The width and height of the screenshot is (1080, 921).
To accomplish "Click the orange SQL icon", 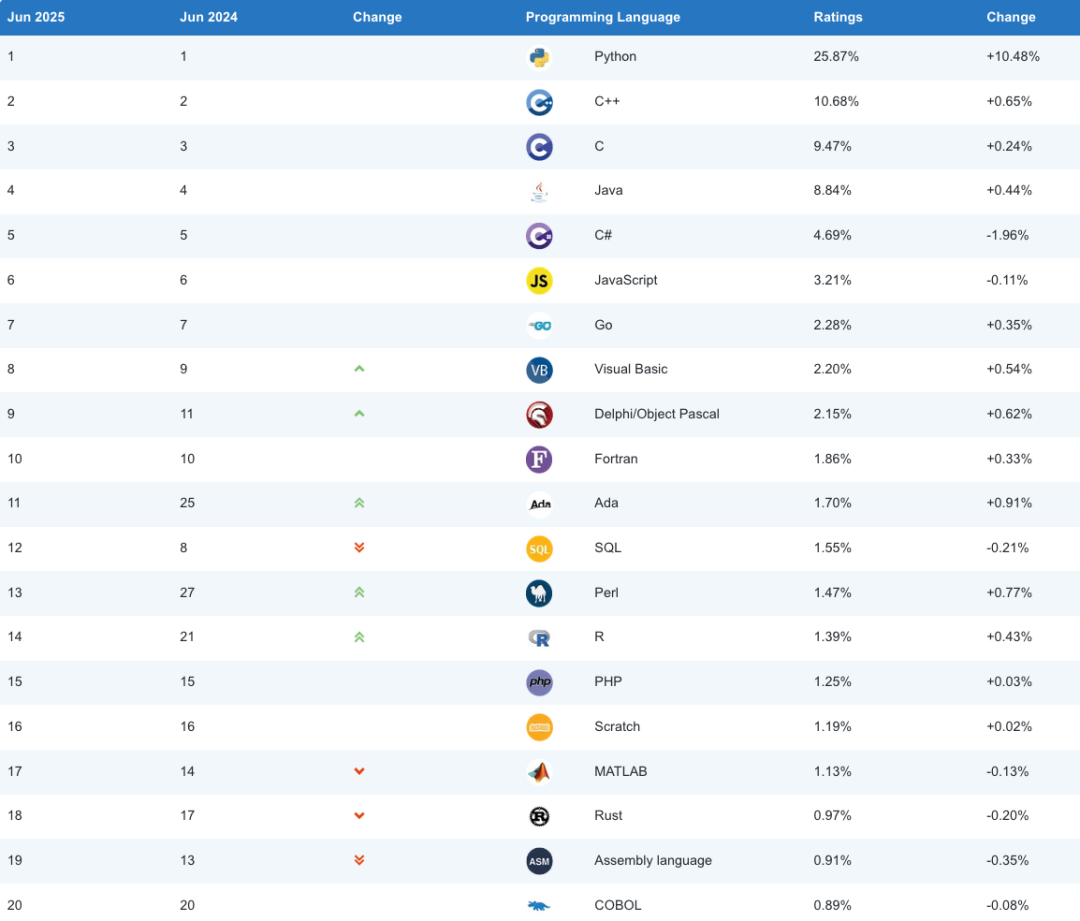I will (539, 549).
